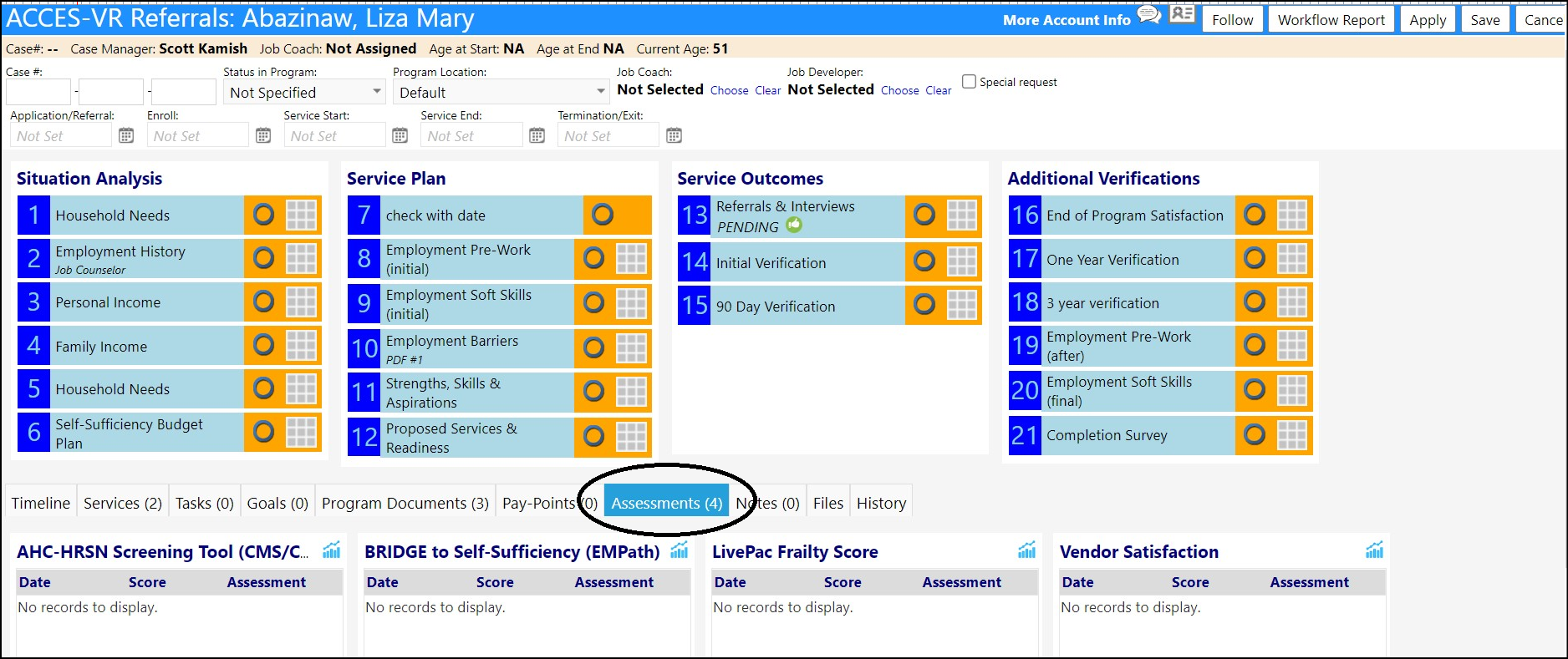Toggle the Special request checkbox
The width and height of the screenshot is (1568, 659).
[x=969, y=81]
